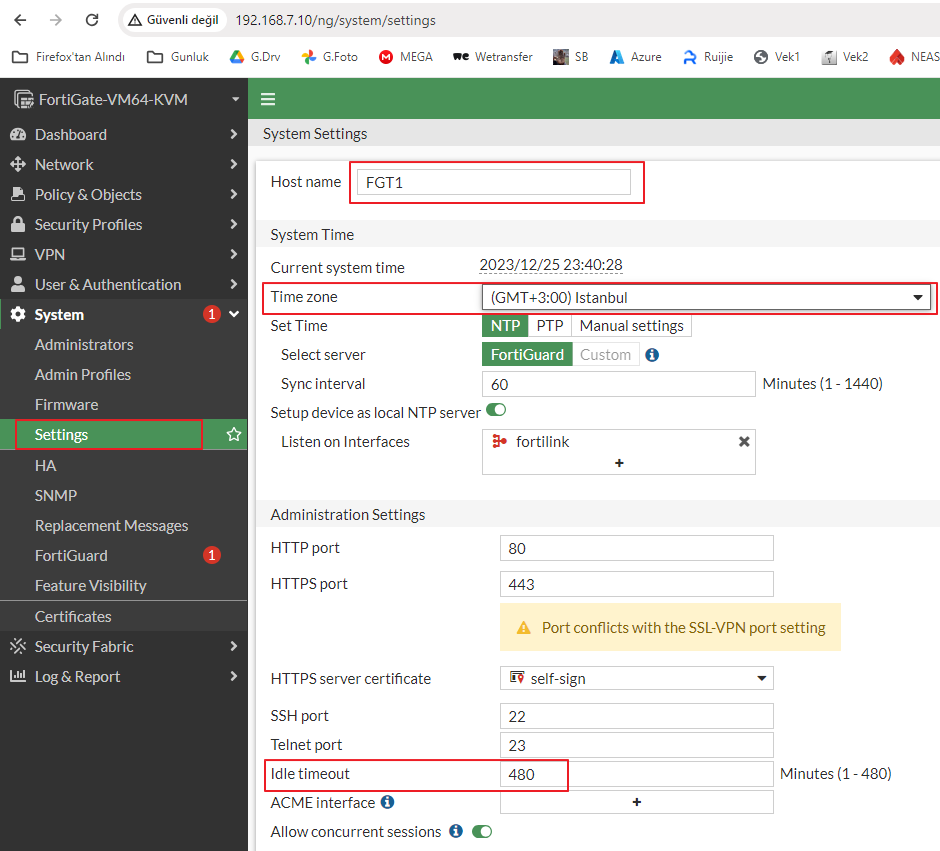Toggle sidebar with hamburger menu icon

click(x=268, y=99)
